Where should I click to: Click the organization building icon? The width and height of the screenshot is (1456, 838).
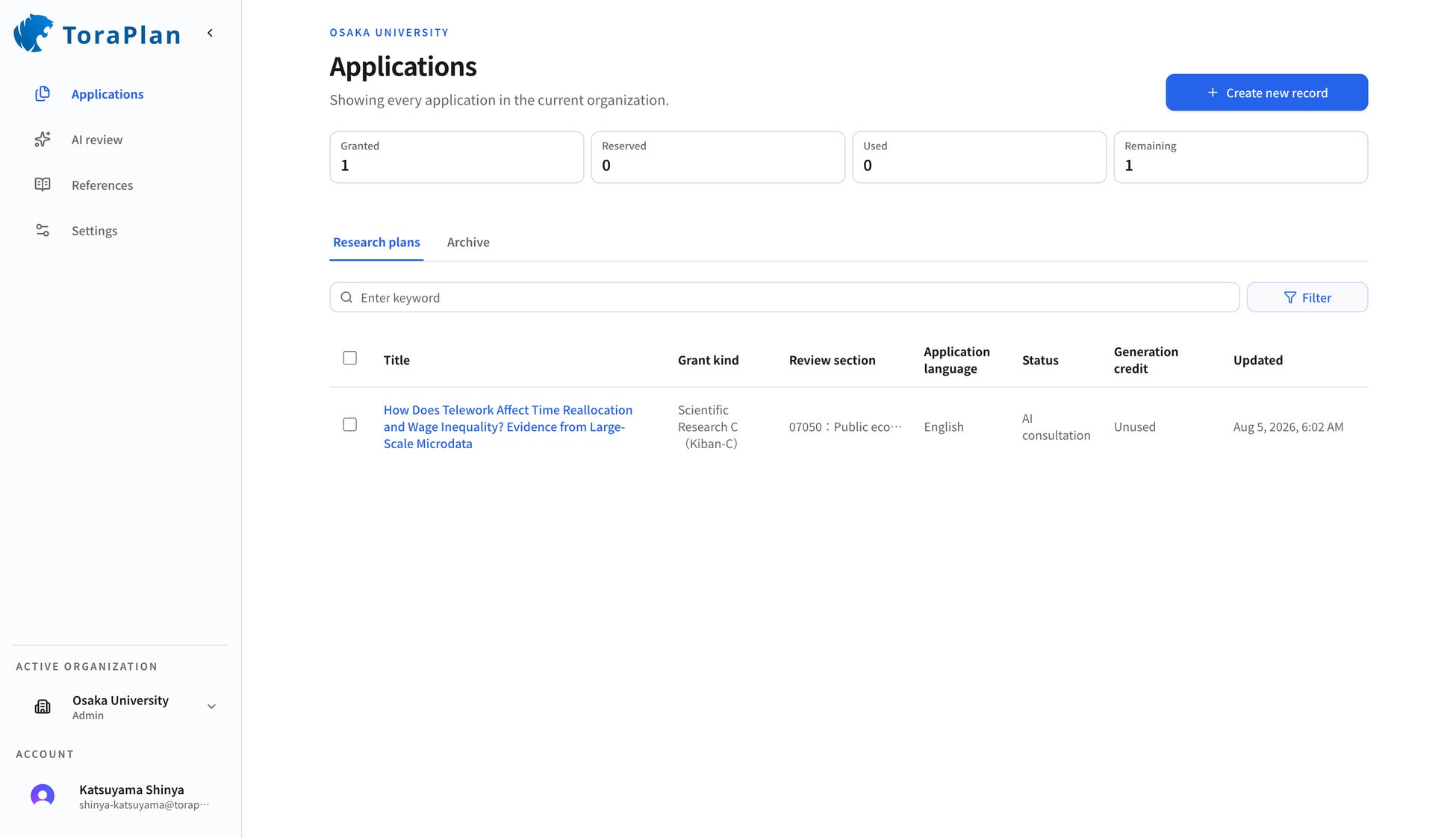[x=43, y=707]
